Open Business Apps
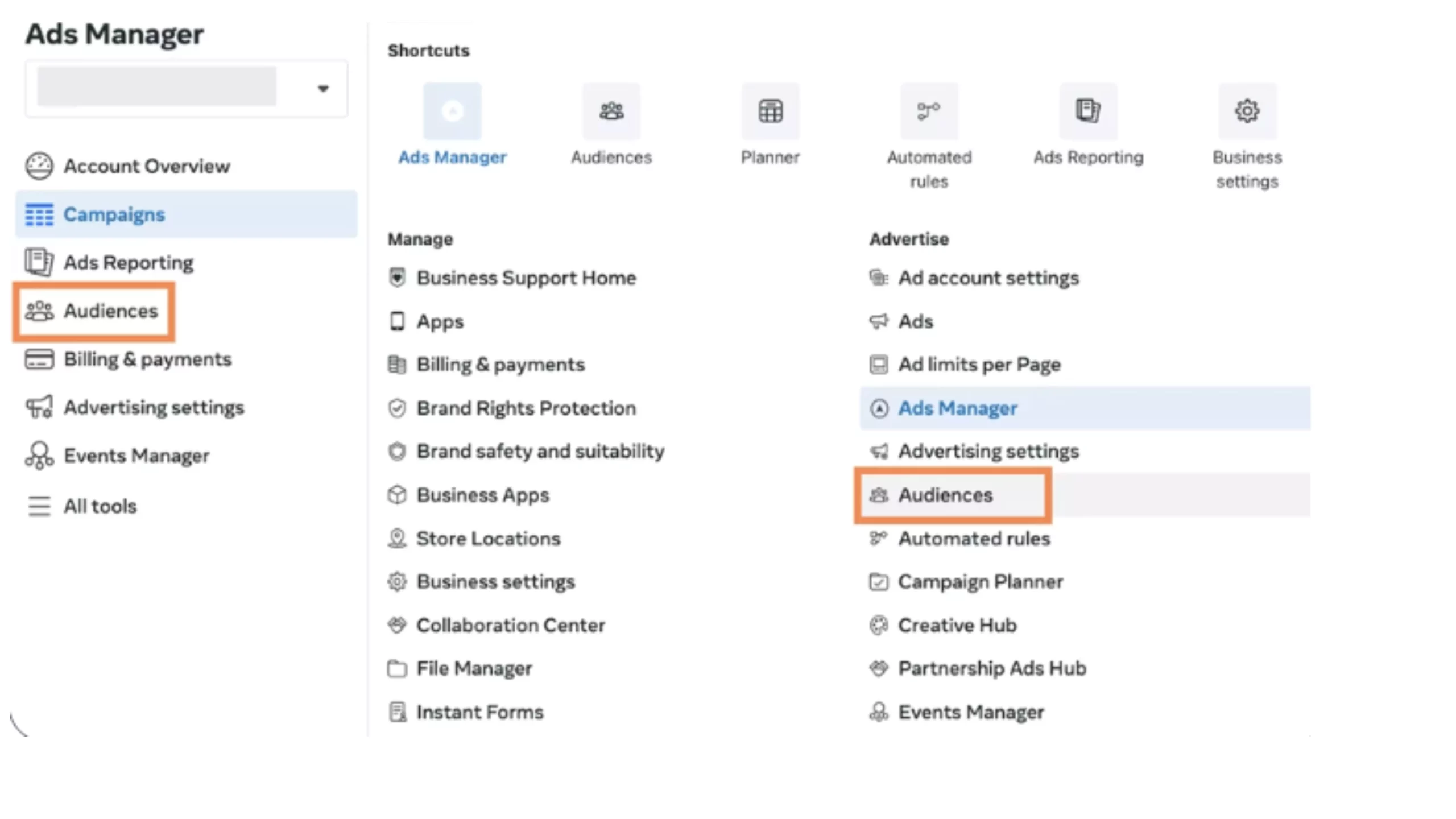Viewport: 1456px width, 819px height. (483, 495)
